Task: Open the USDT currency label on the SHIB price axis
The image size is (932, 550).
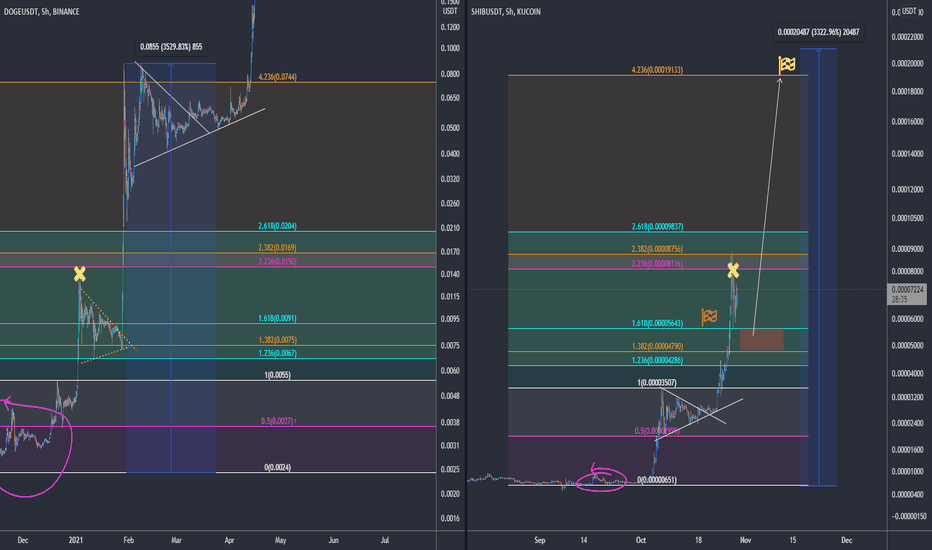Action: 909,11
